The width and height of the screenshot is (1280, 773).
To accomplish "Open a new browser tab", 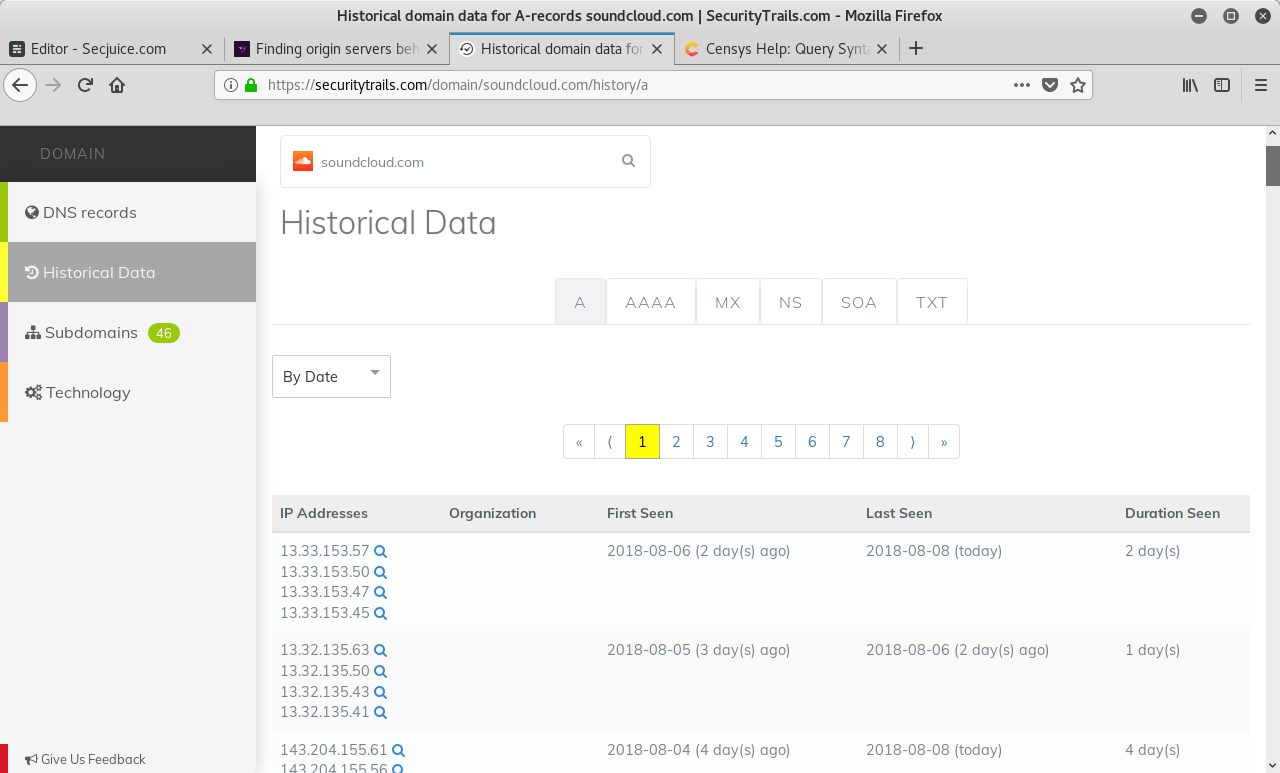I will tap(915, 48).
